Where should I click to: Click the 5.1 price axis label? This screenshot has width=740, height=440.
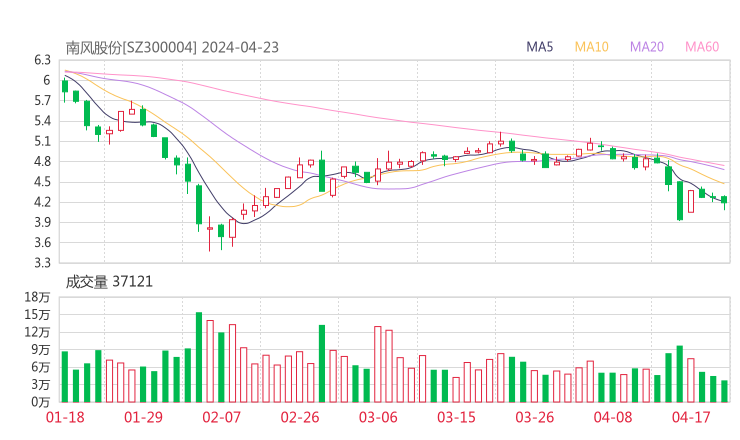[x=42, y=141]
